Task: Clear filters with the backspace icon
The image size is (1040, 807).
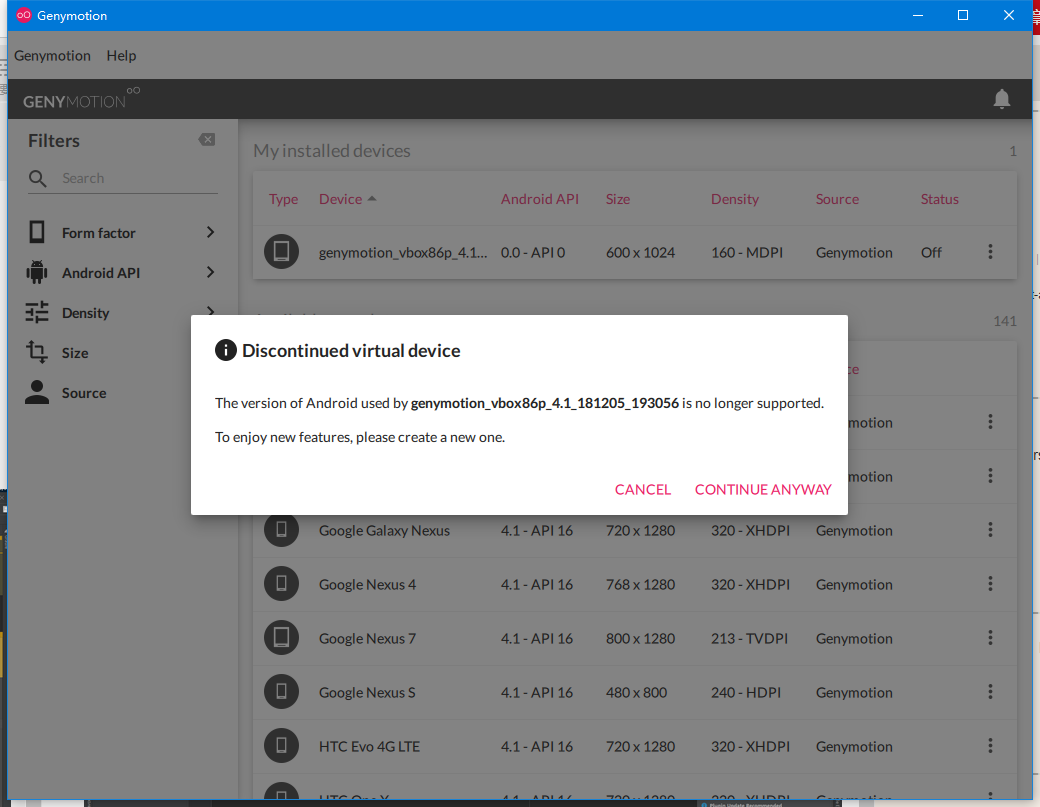Action: [206, 140]
